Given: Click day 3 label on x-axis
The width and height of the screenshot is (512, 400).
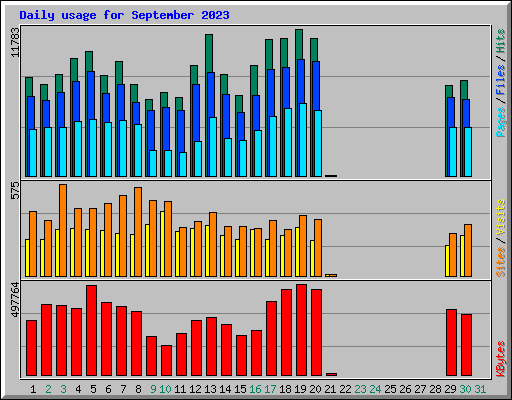Looking at the screenshot, I should pos(63,389).
